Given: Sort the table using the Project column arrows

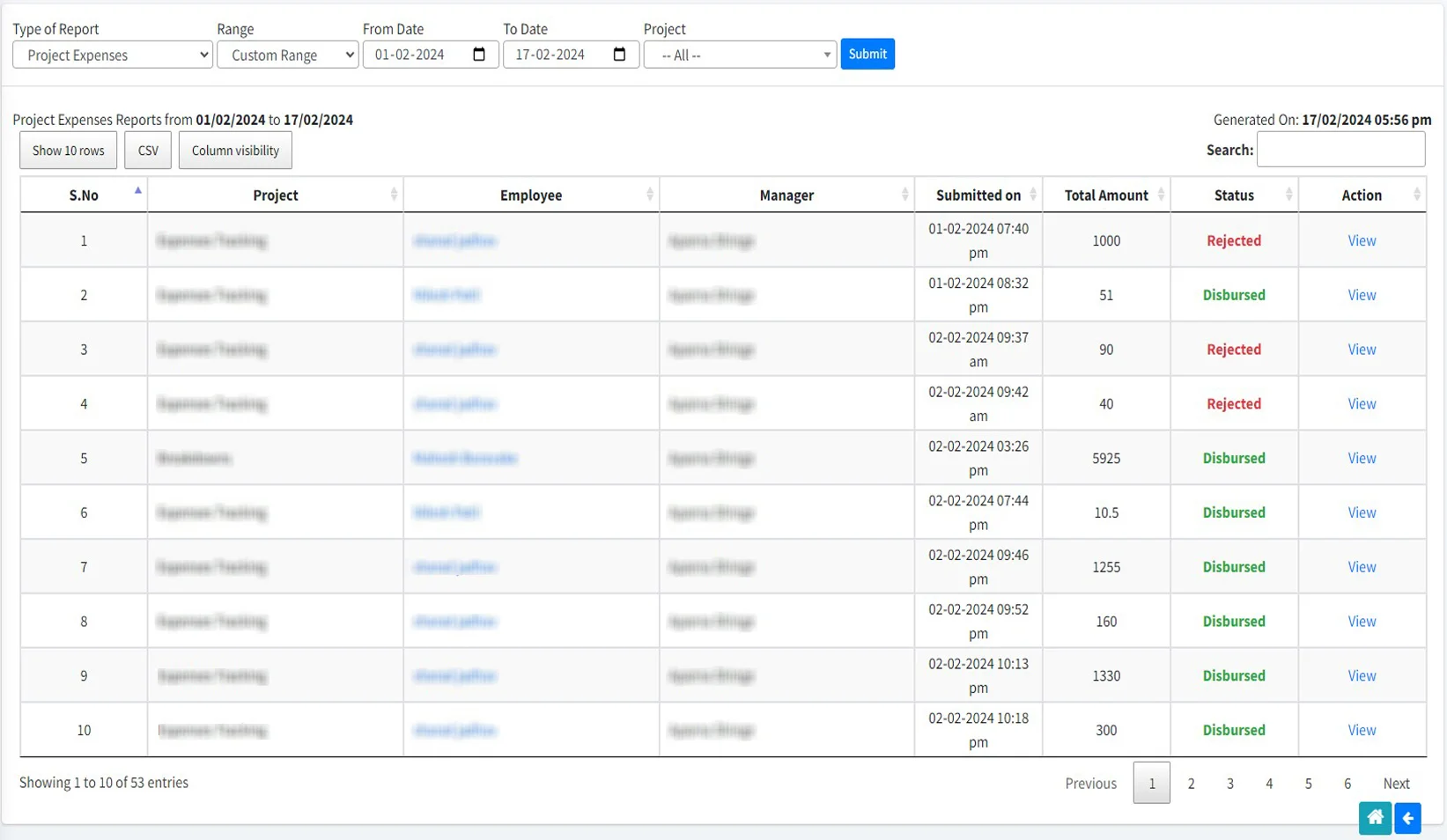Looking at the screenshot, I should tap(395, 195).
